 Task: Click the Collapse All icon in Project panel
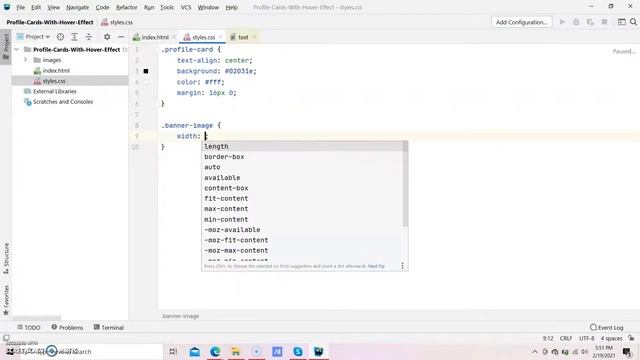[89, 37]
